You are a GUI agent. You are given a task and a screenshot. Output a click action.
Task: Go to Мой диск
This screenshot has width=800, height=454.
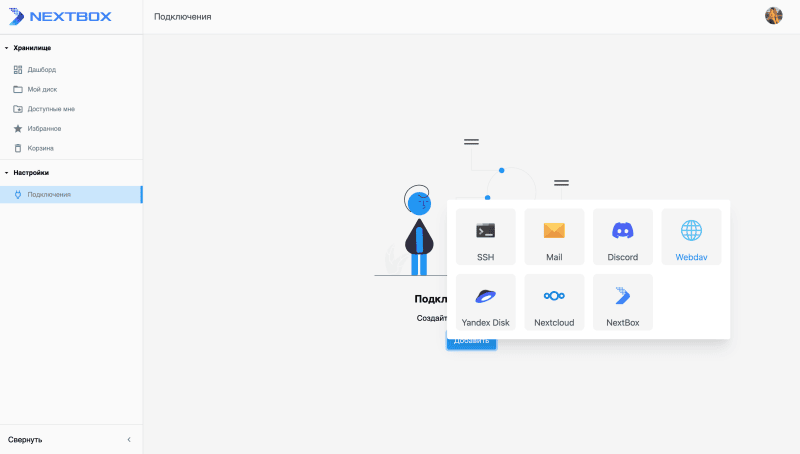point(42,89)
